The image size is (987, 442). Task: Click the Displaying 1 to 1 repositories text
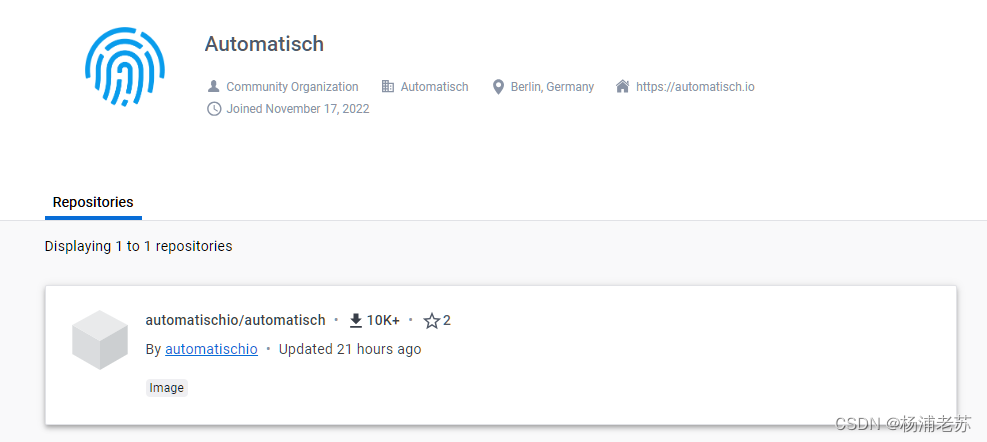pyautogui.click(x=138, y=246)
